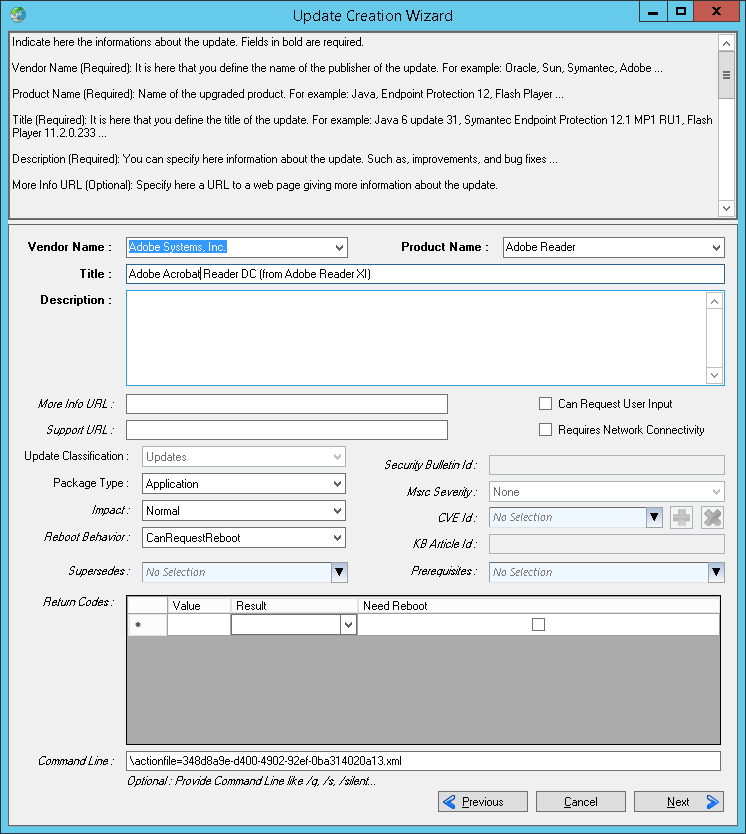Open Result dropdown in Return Codes row
Image resolution: width=746 pixels, height=834 pixels.
pos(348,624)
